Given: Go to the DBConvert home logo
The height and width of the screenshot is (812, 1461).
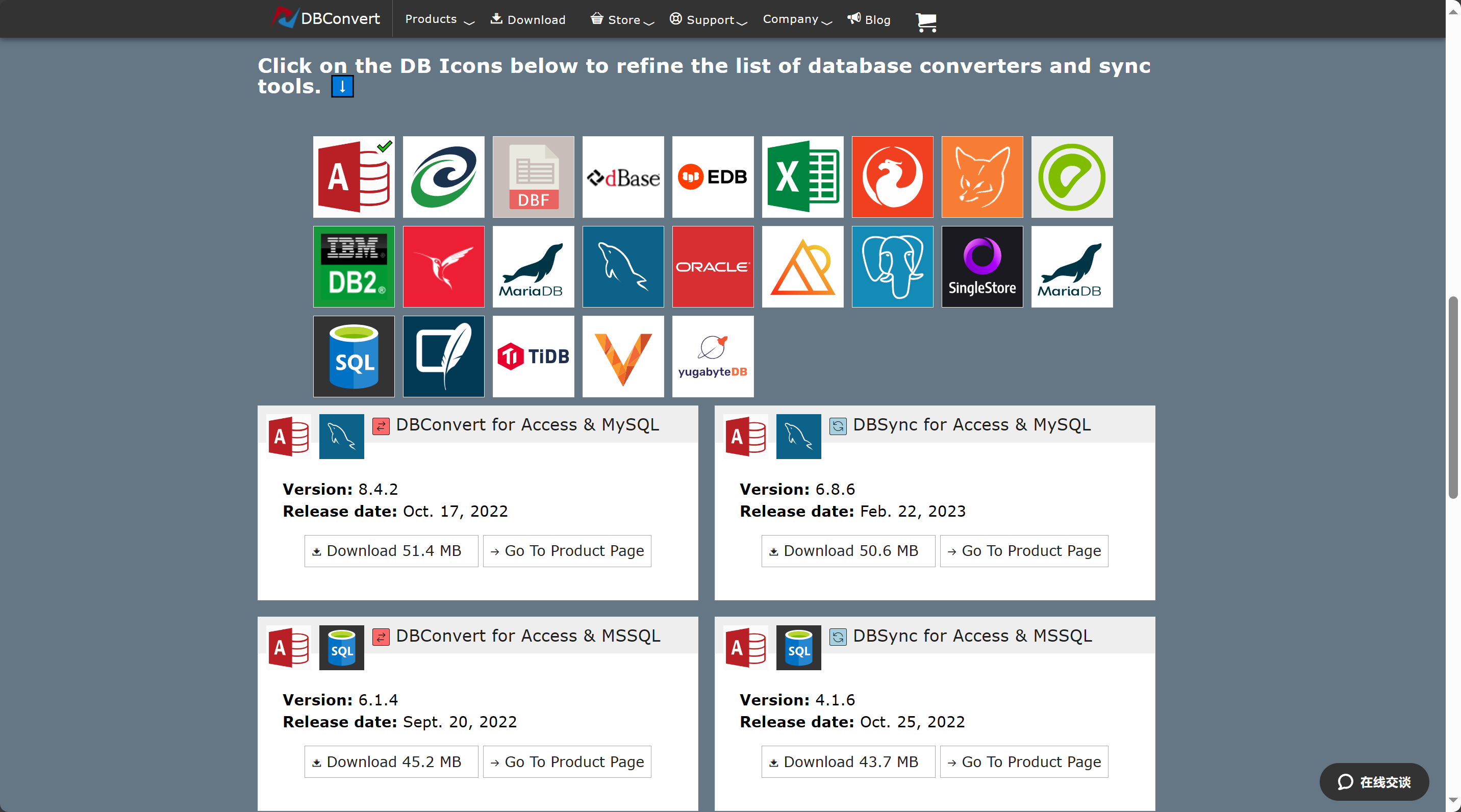Looking at the screenshot, I should 325,18.
